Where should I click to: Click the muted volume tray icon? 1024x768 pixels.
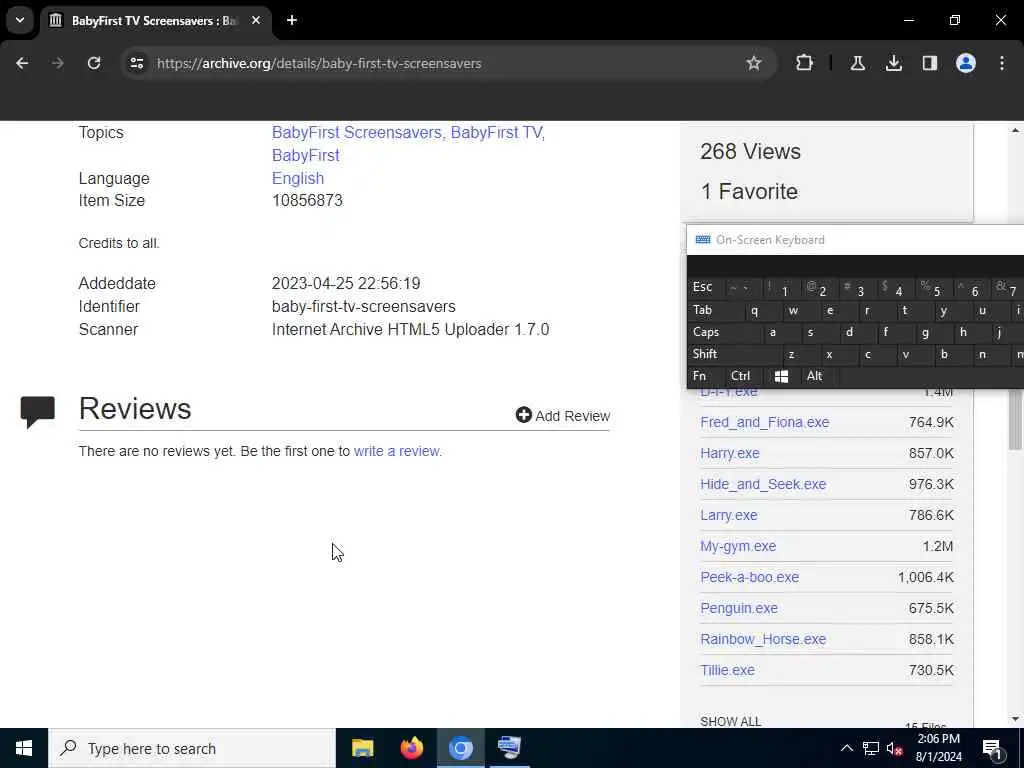pos(895,749)
